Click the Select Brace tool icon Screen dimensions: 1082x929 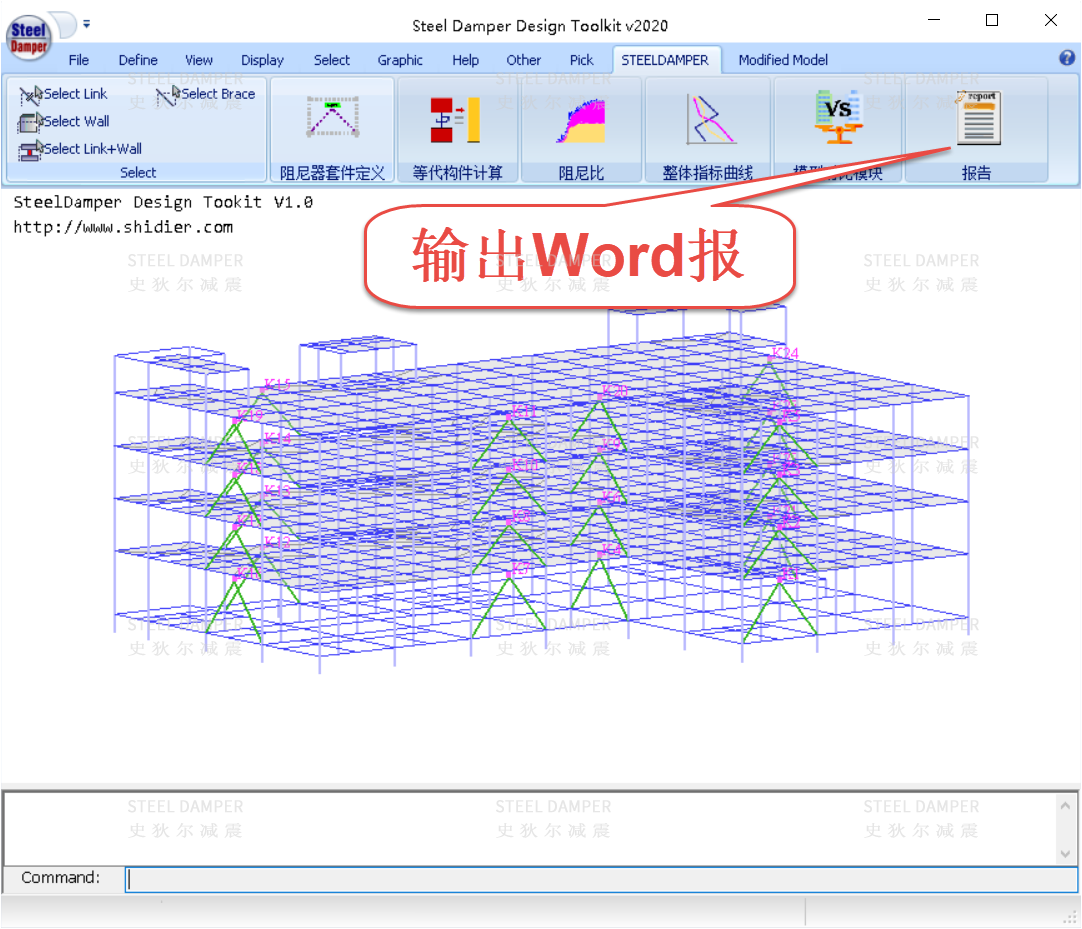[168, 95]
